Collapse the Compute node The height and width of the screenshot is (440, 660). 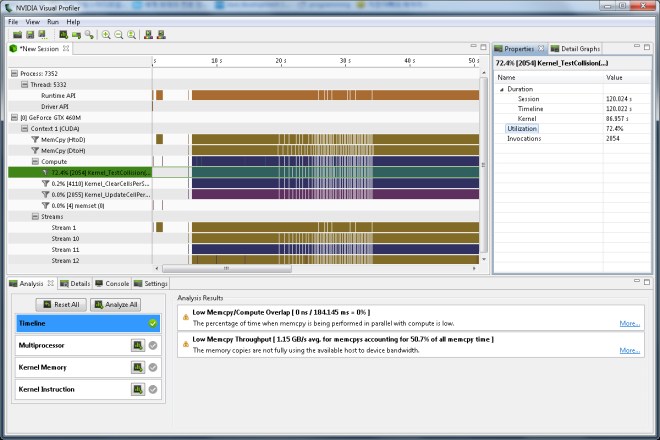(35, 161)
